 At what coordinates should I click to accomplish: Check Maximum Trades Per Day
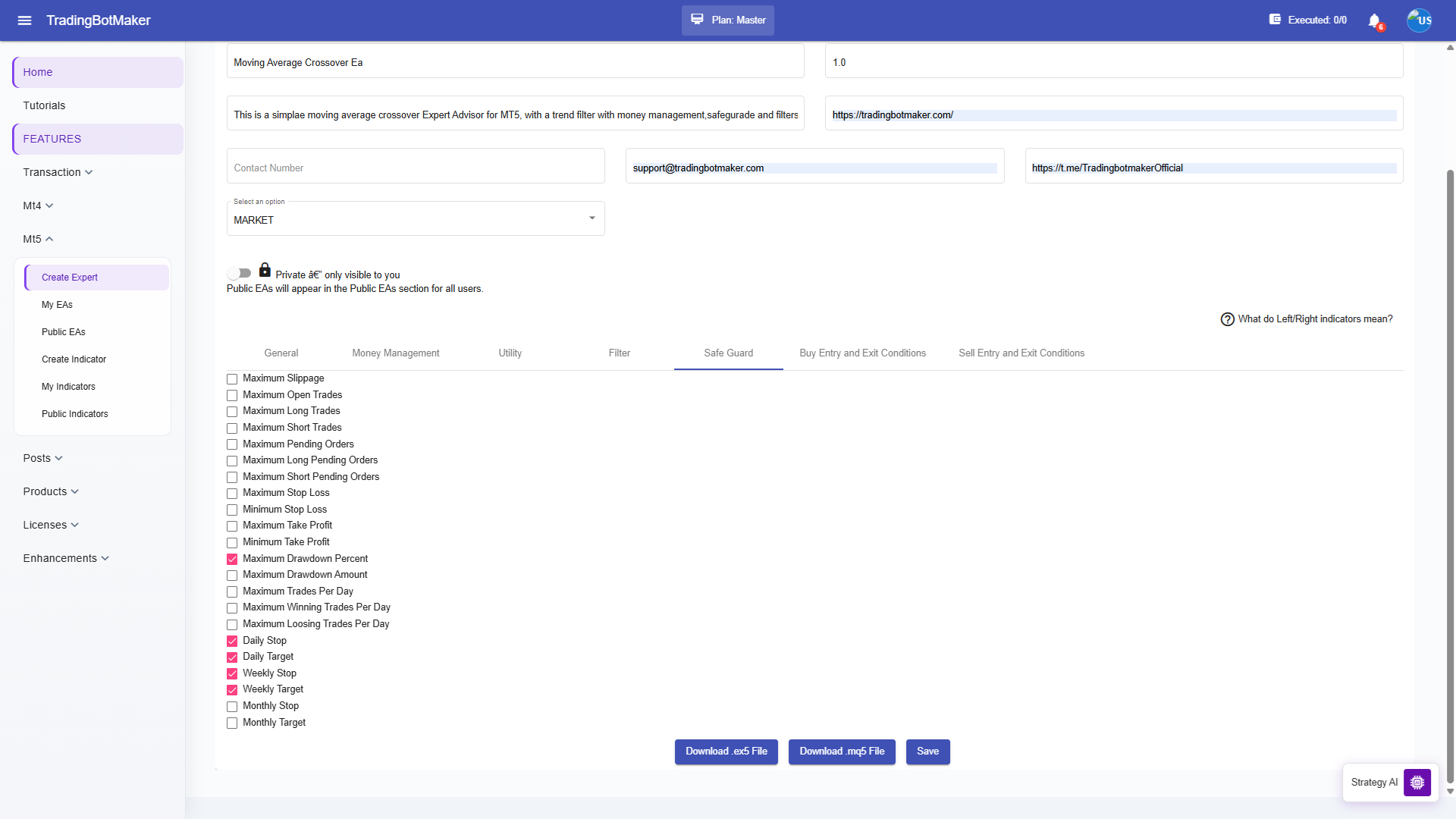click(x=232, y=592)
